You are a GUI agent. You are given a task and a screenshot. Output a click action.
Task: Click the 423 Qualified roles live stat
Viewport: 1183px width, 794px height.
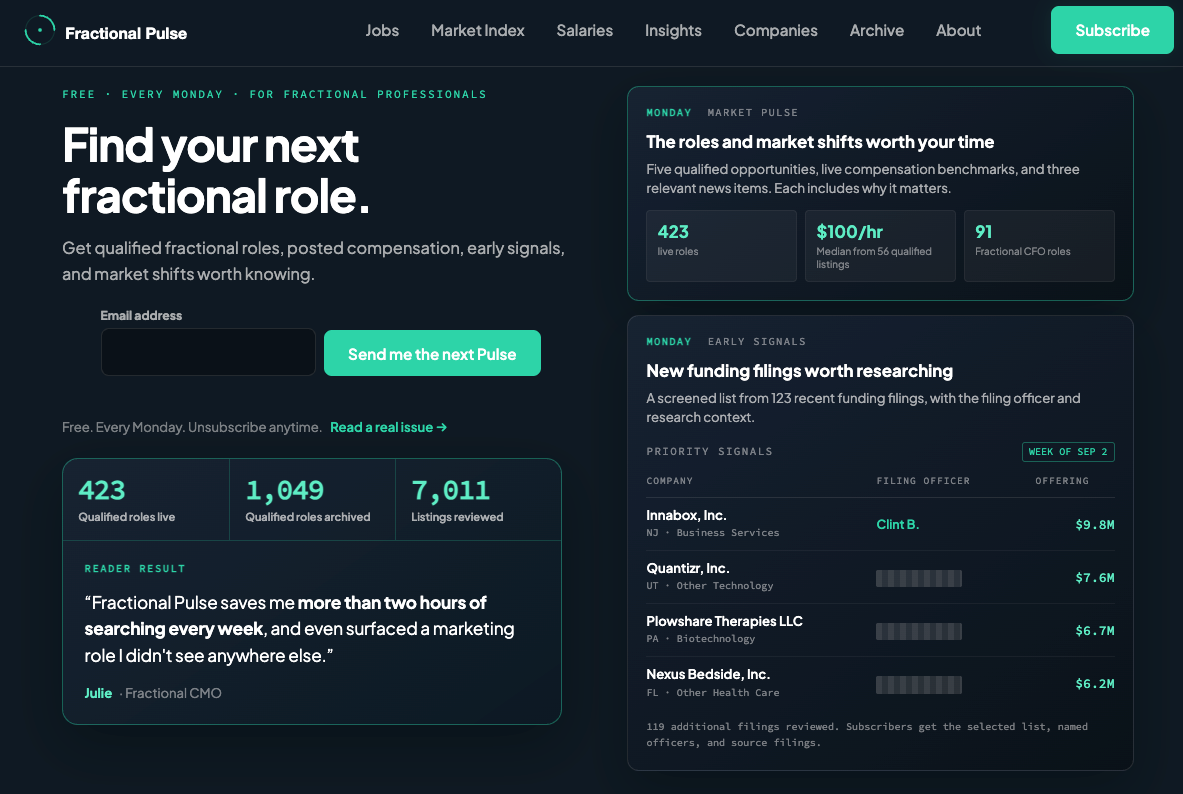coord(146,500)
